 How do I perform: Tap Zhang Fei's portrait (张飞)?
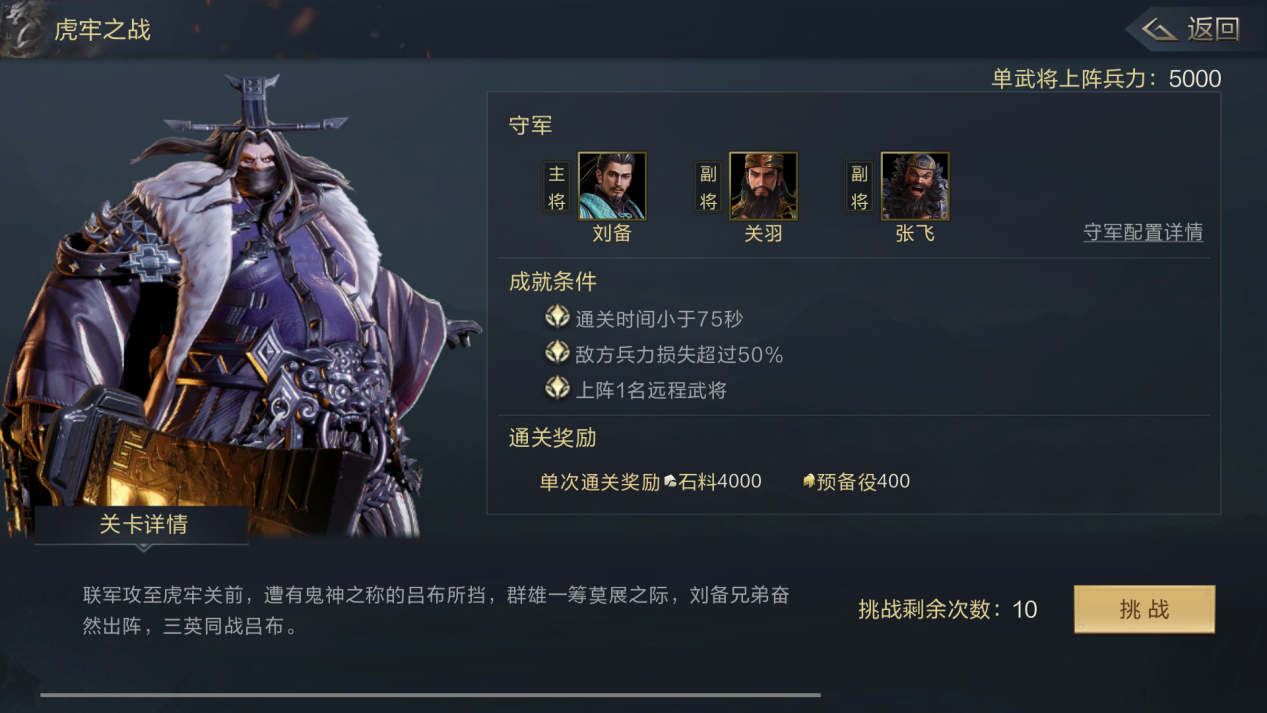[x=915, y=186]
